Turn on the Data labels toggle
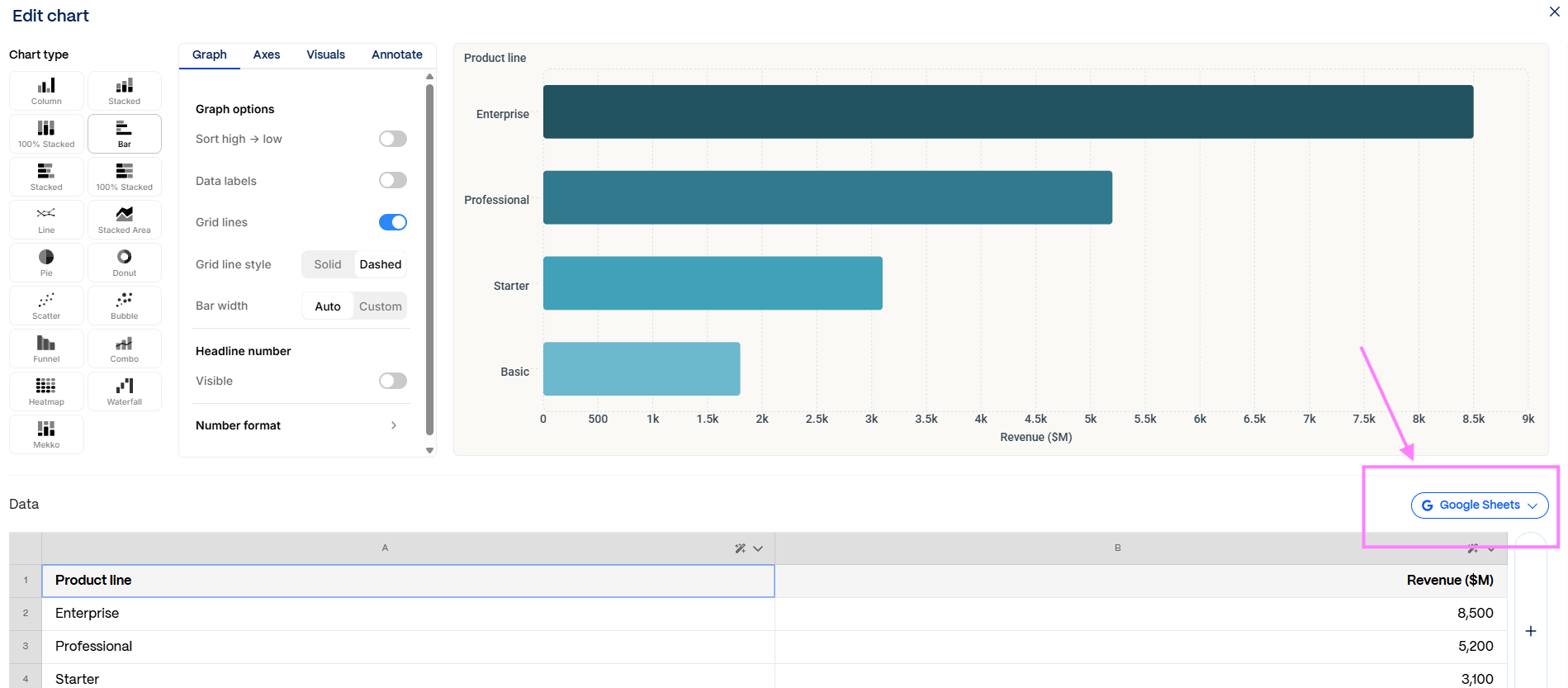Screen dimensions: 1568x688 [393, 180]
